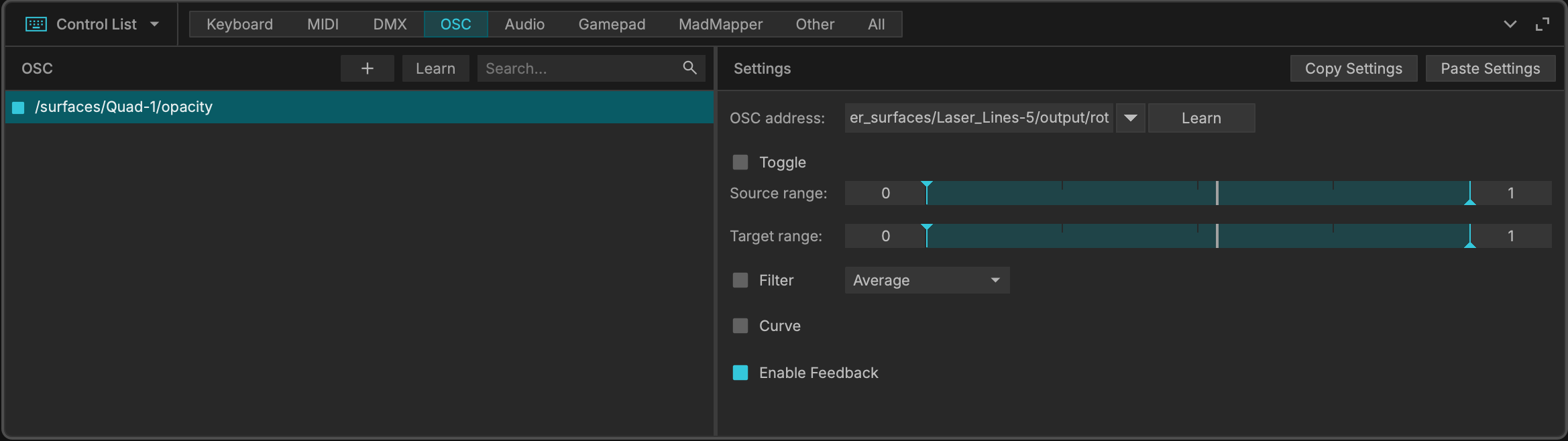
Task: Open the MadMapper tab
Action: click(x=720, y=25)
